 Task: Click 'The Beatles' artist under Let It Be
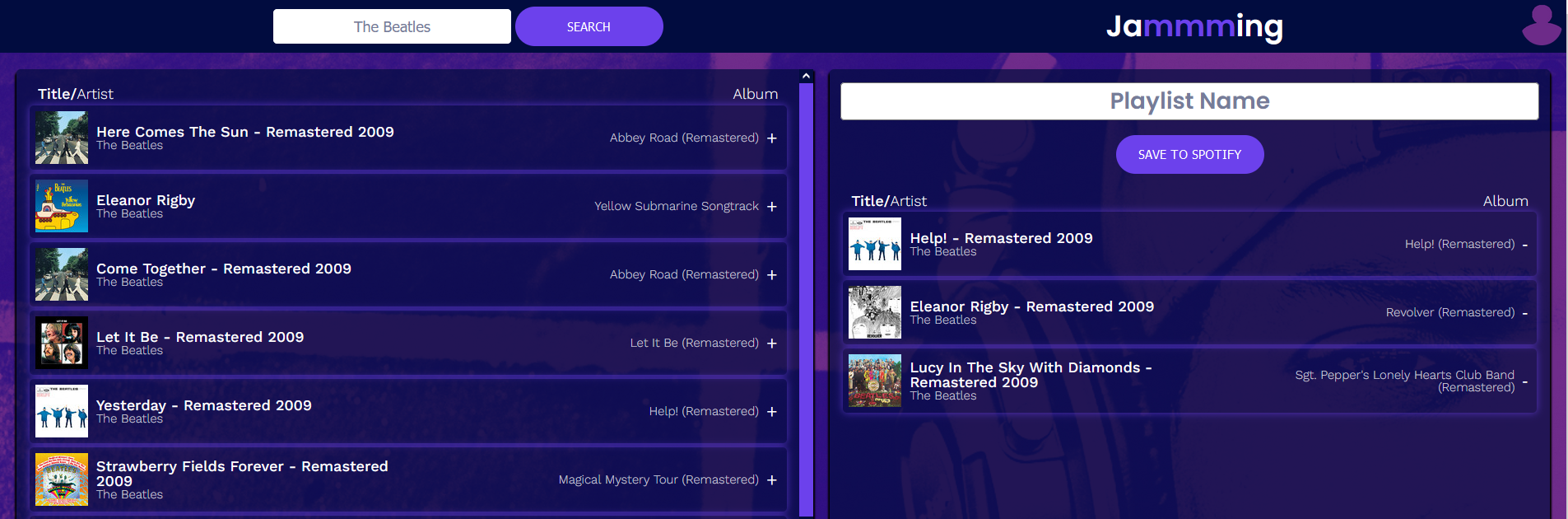click(129, 351)
